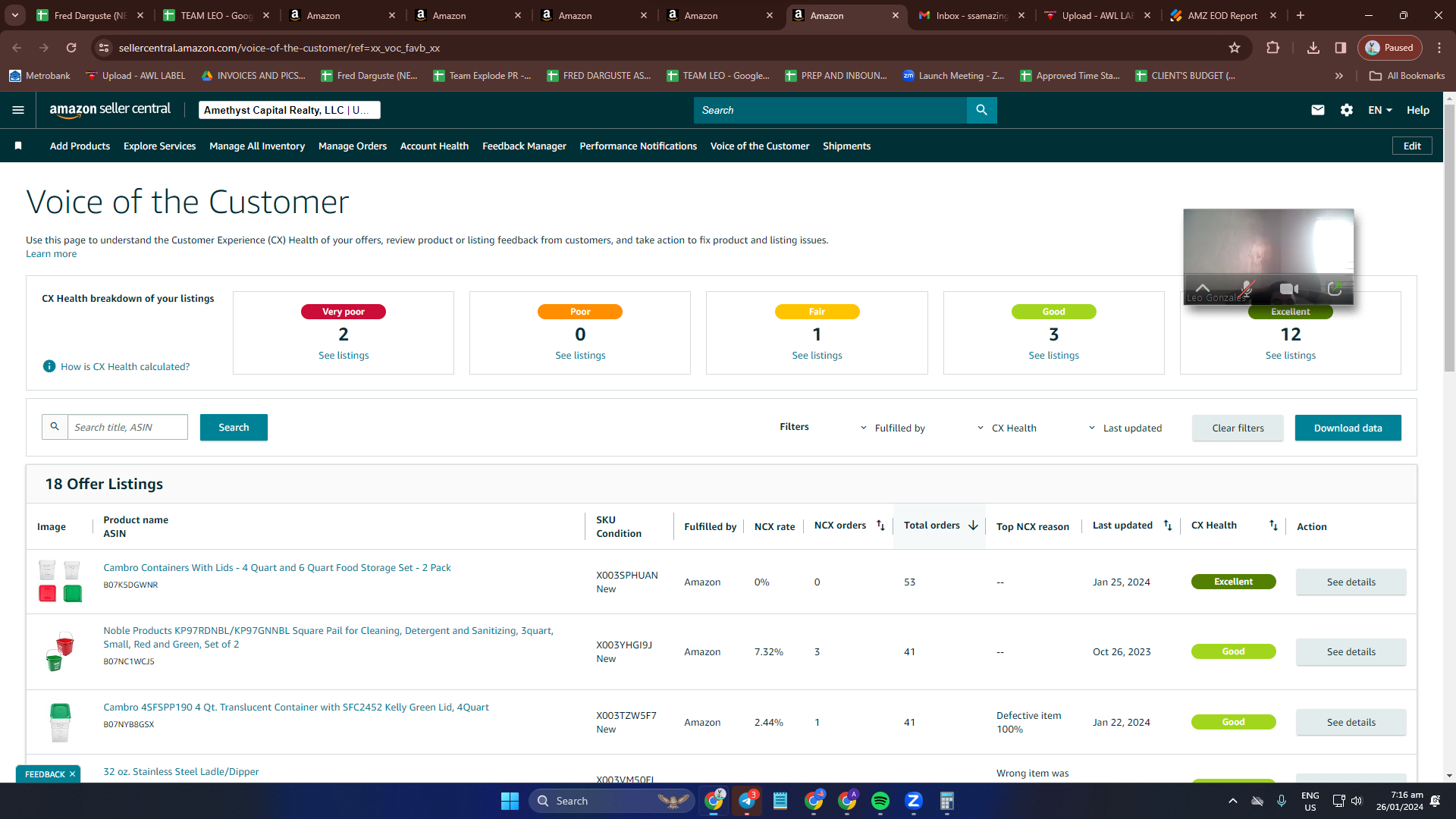Click the teal Search button for listings
Viewport: 1456px width, 819px height.
[x=234, y=428]
